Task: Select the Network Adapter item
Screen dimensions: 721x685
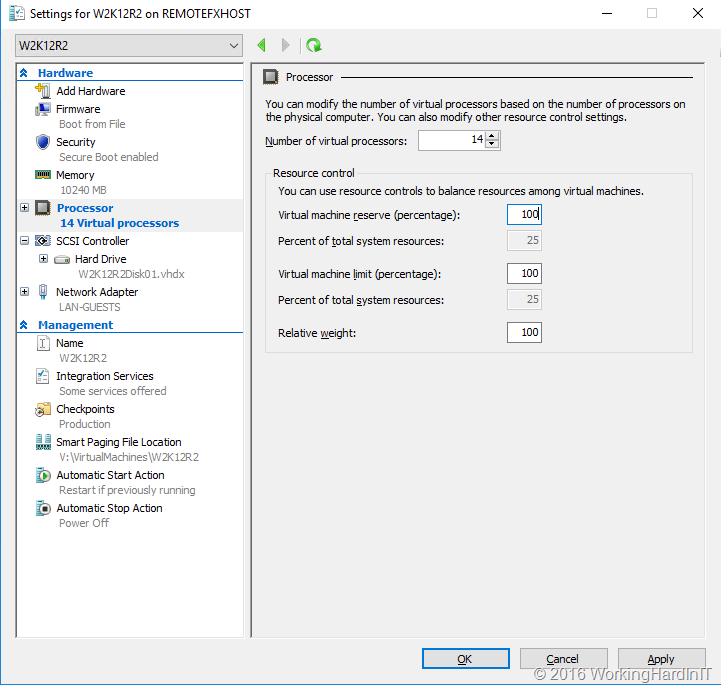Action: (x=97, y=292)
